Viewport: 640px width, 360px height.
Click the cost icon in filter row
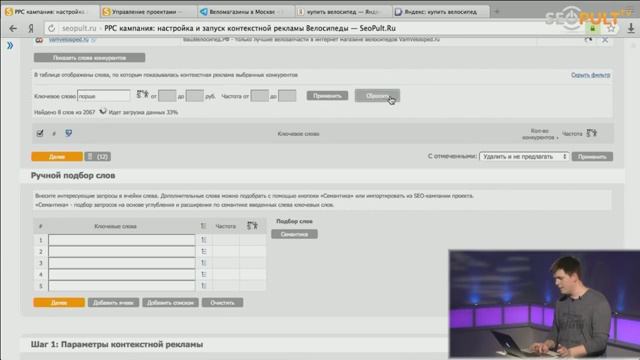[142, 95]
